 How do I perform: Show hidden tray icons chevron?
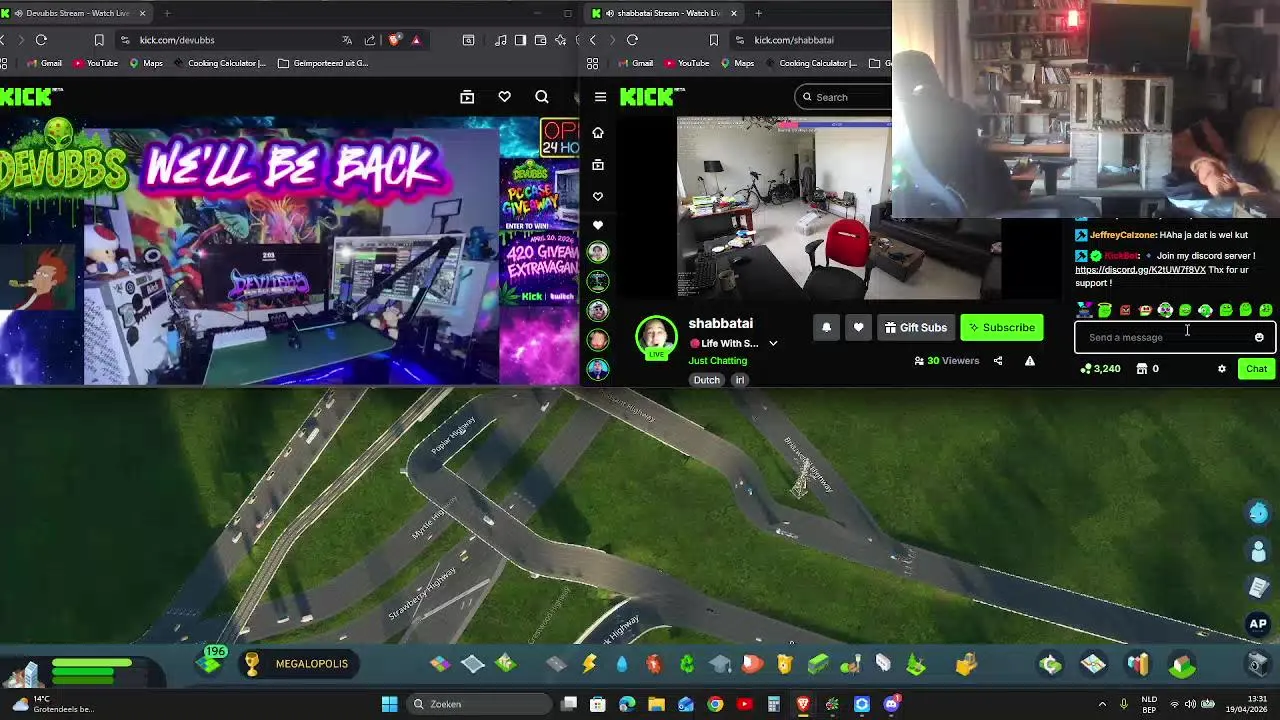(x=1102, y=705)
